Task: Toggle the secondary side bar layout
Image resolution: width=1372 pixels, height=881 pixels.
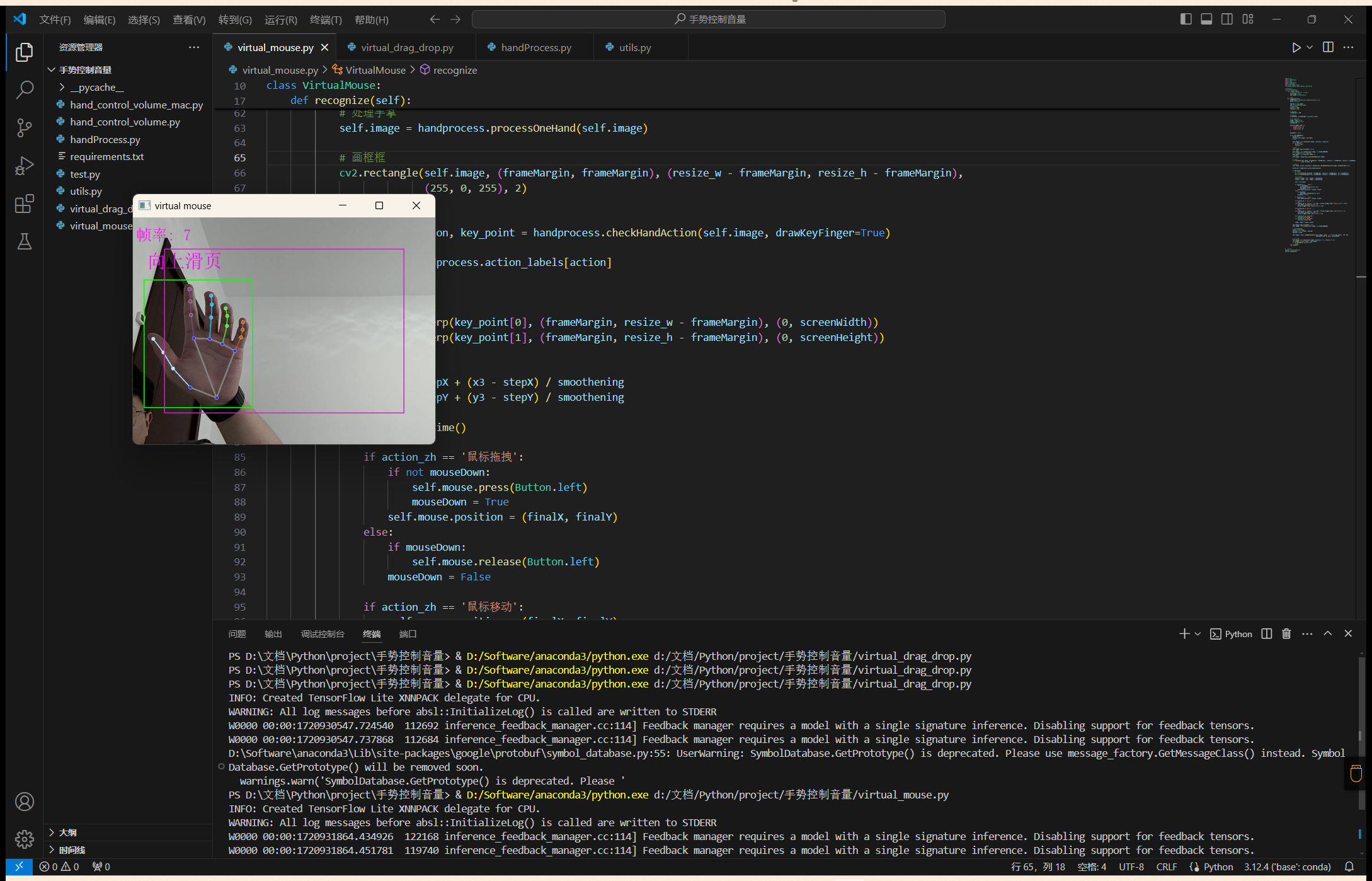Action: click(x=1227, y=20)
